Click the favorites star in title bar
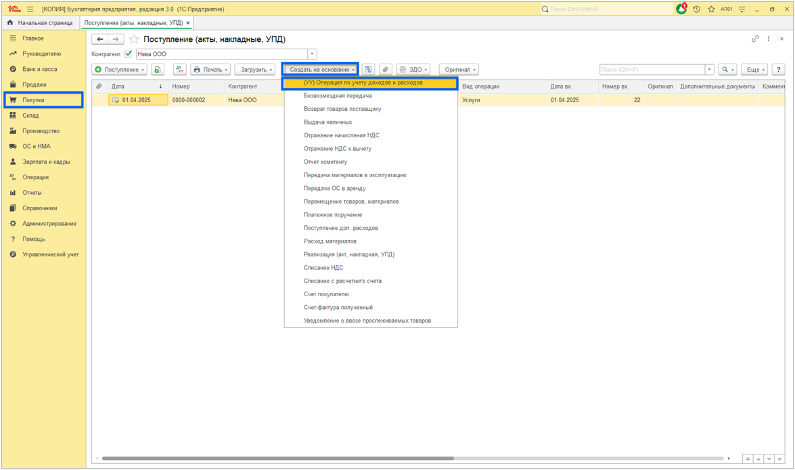The image size is (795, 470). tap(711, 9)
